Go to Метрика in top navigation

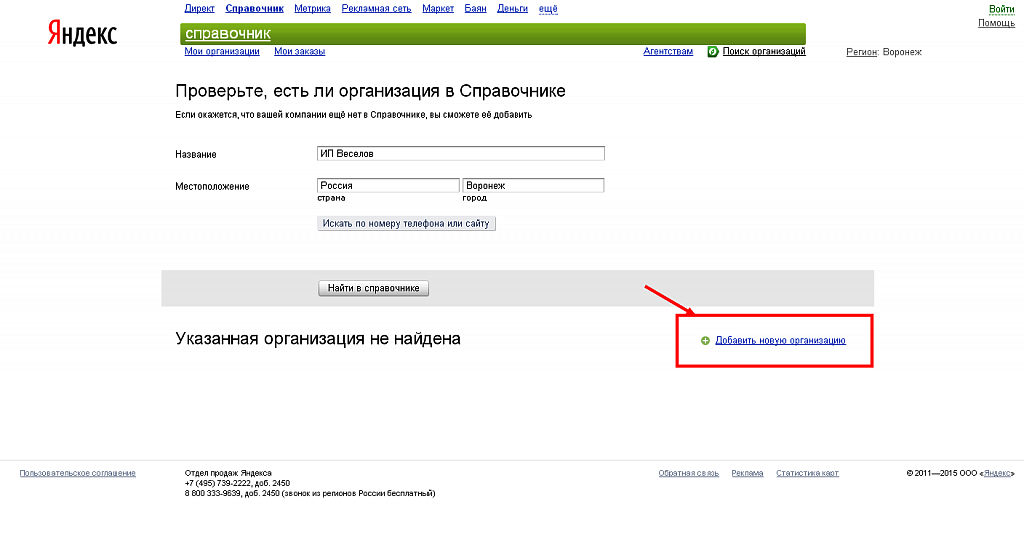pos(312,8)
